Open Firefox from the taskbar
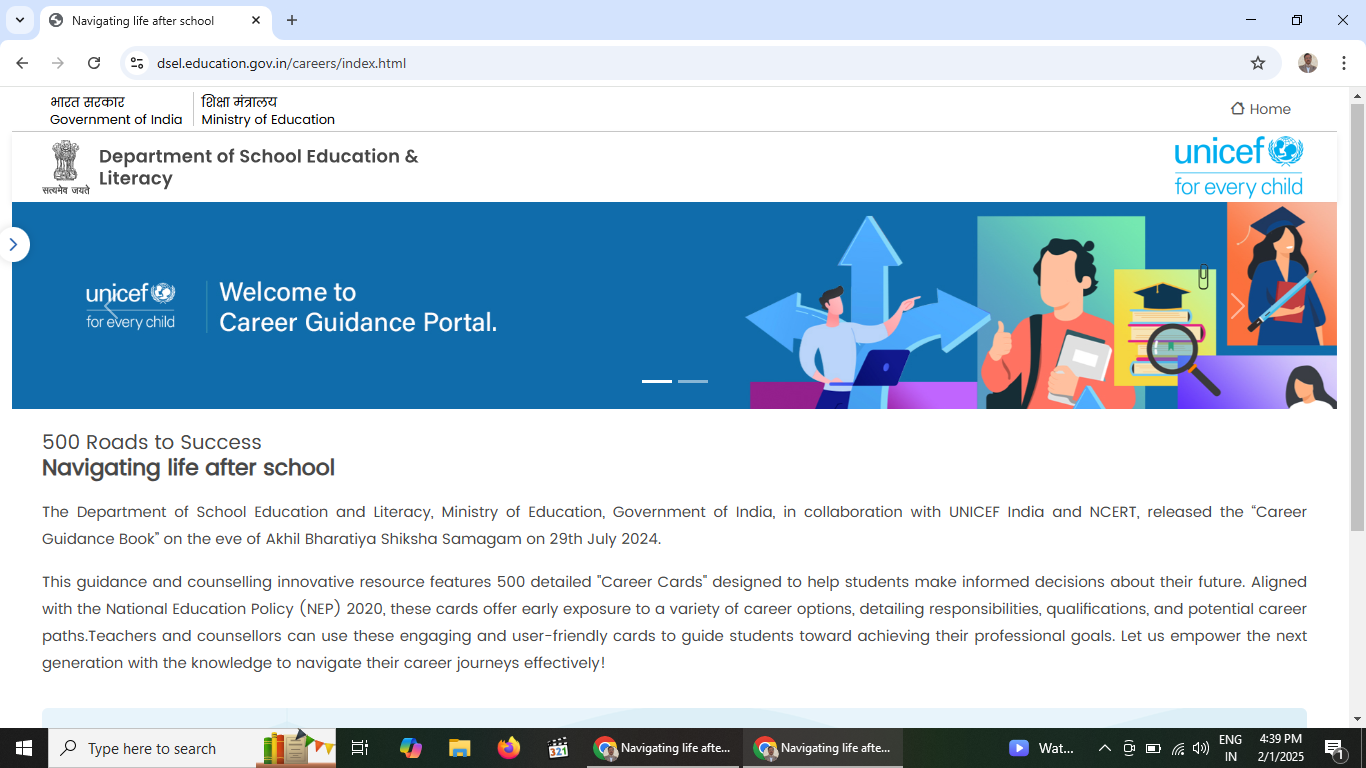The height and width of the screenshot is (768, 1366). (509, 748)
